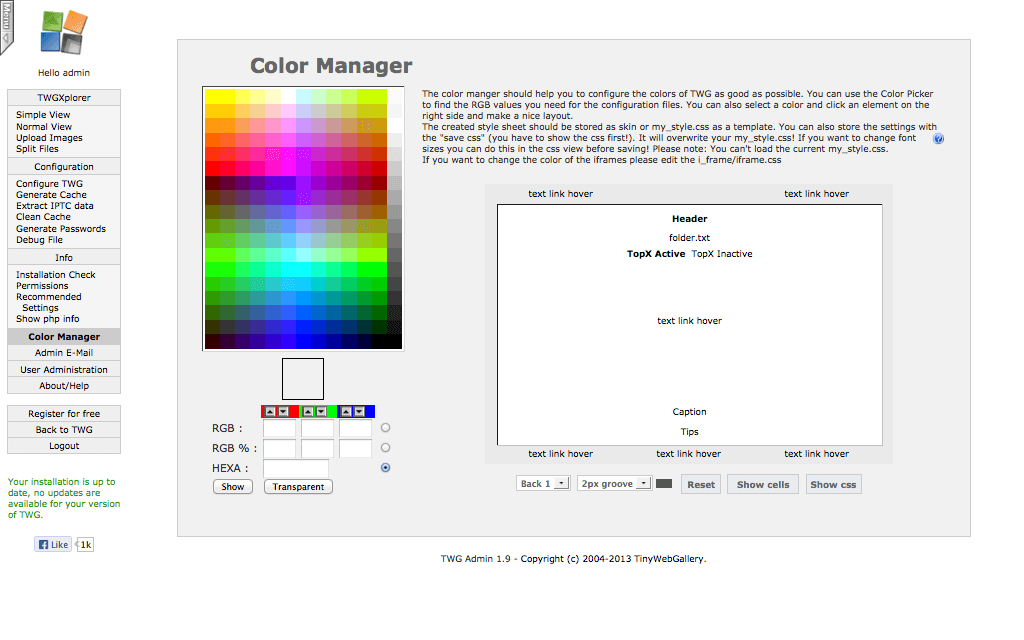
Task: Decrease the blue value with down arrow
Action: point(358,411)
